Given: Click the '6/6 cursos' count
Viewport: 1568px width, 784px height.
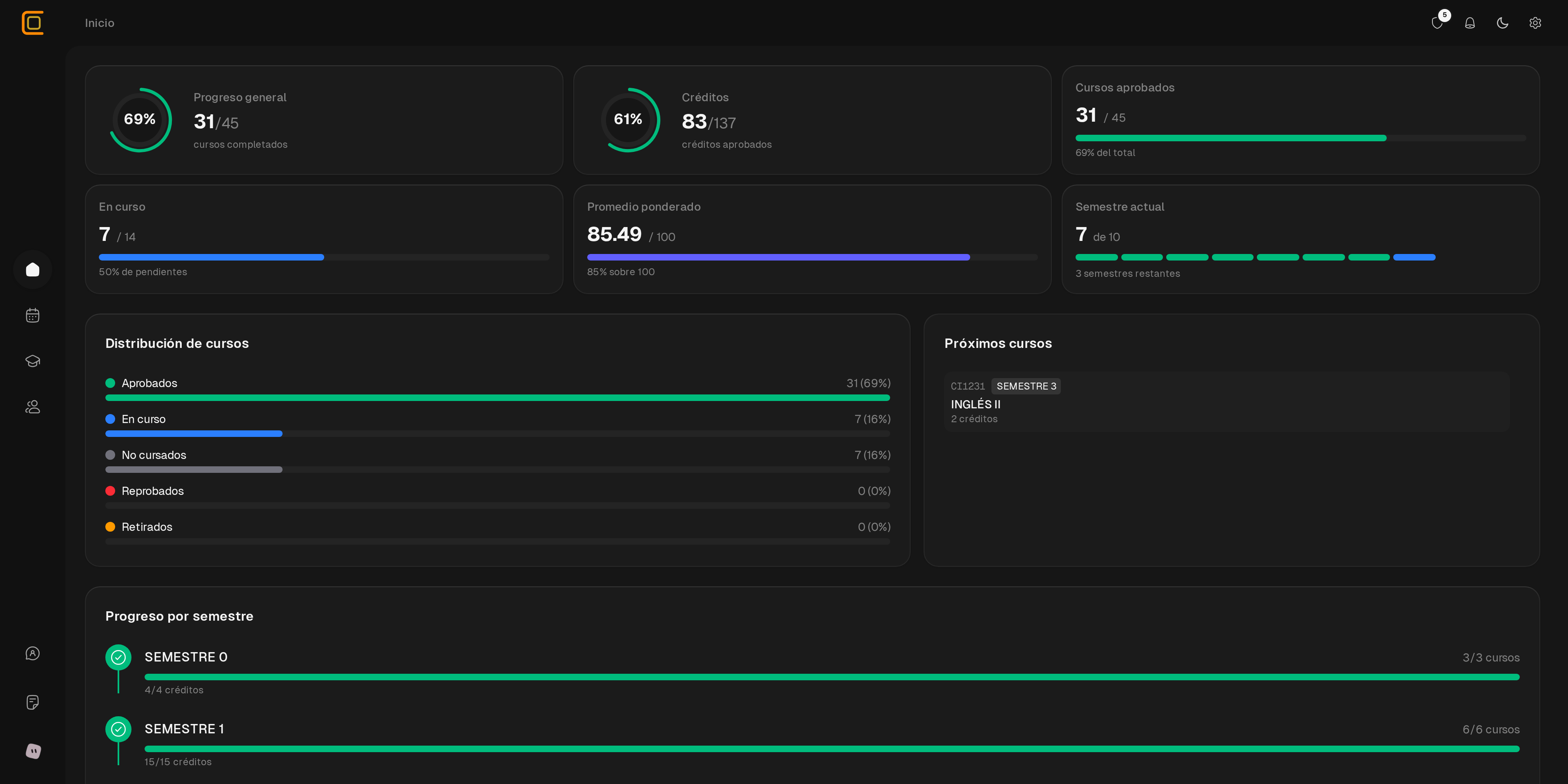Looking at the screenshot, I should pos(1491,730).
